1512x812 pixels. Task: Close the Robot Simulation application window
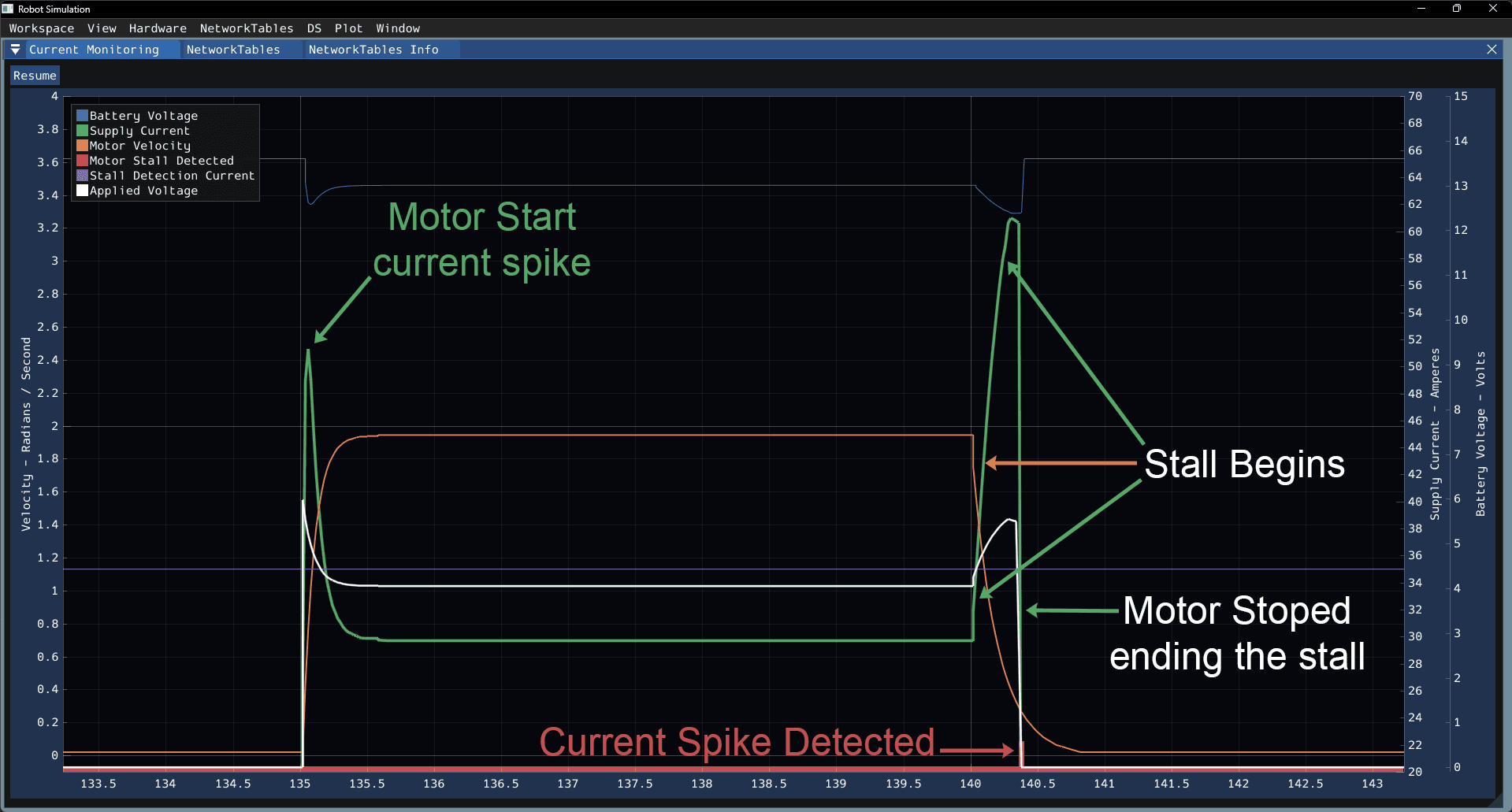tap(1492, 9)
